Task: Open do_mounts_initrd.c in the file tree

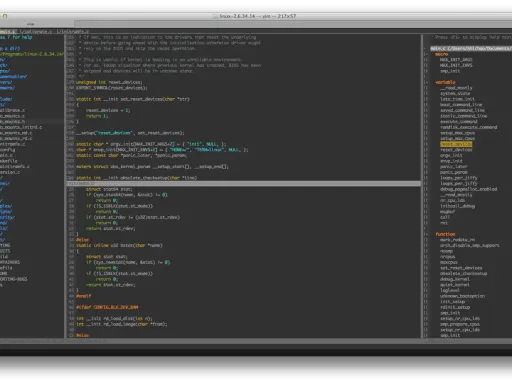Action: pyautogui.click(x=21, y=127)
